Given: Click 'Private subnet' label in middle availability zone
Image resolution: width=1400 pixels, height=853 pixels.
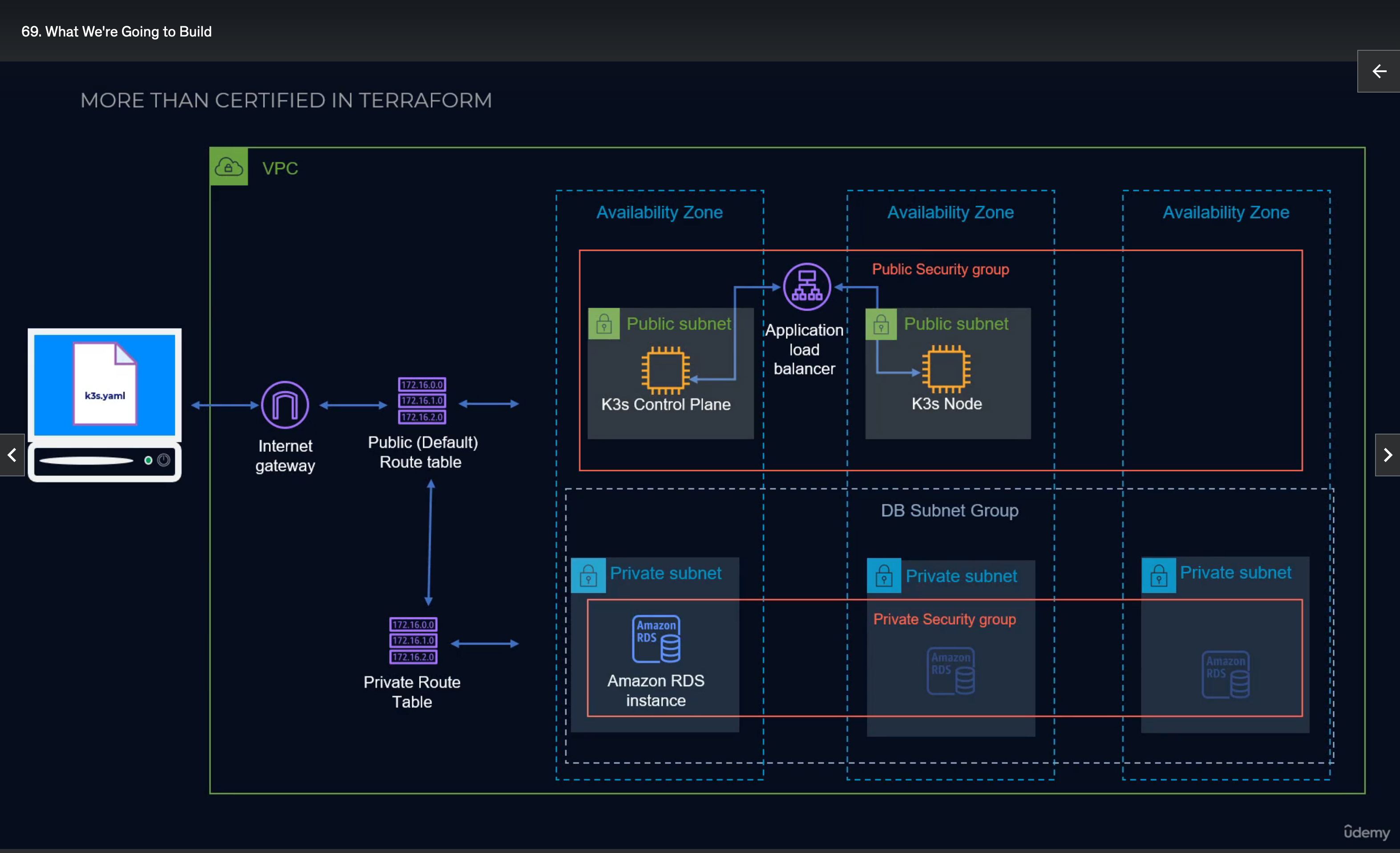Looking at the screenshot, I should (961, 576).
